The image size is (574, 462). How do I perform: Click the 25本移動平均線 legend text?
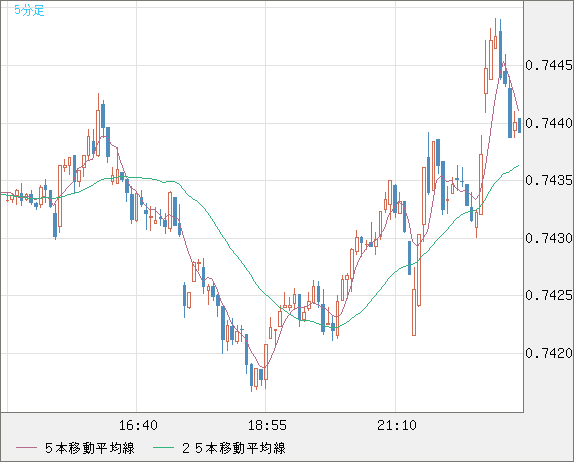[234, 448]
